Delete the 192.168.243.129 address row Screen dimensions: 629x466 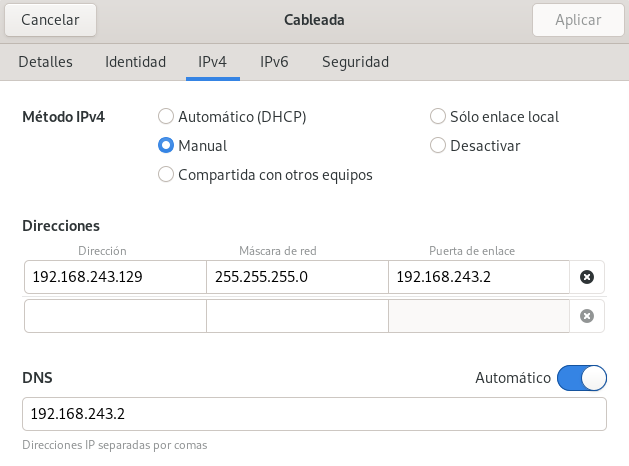587,277
